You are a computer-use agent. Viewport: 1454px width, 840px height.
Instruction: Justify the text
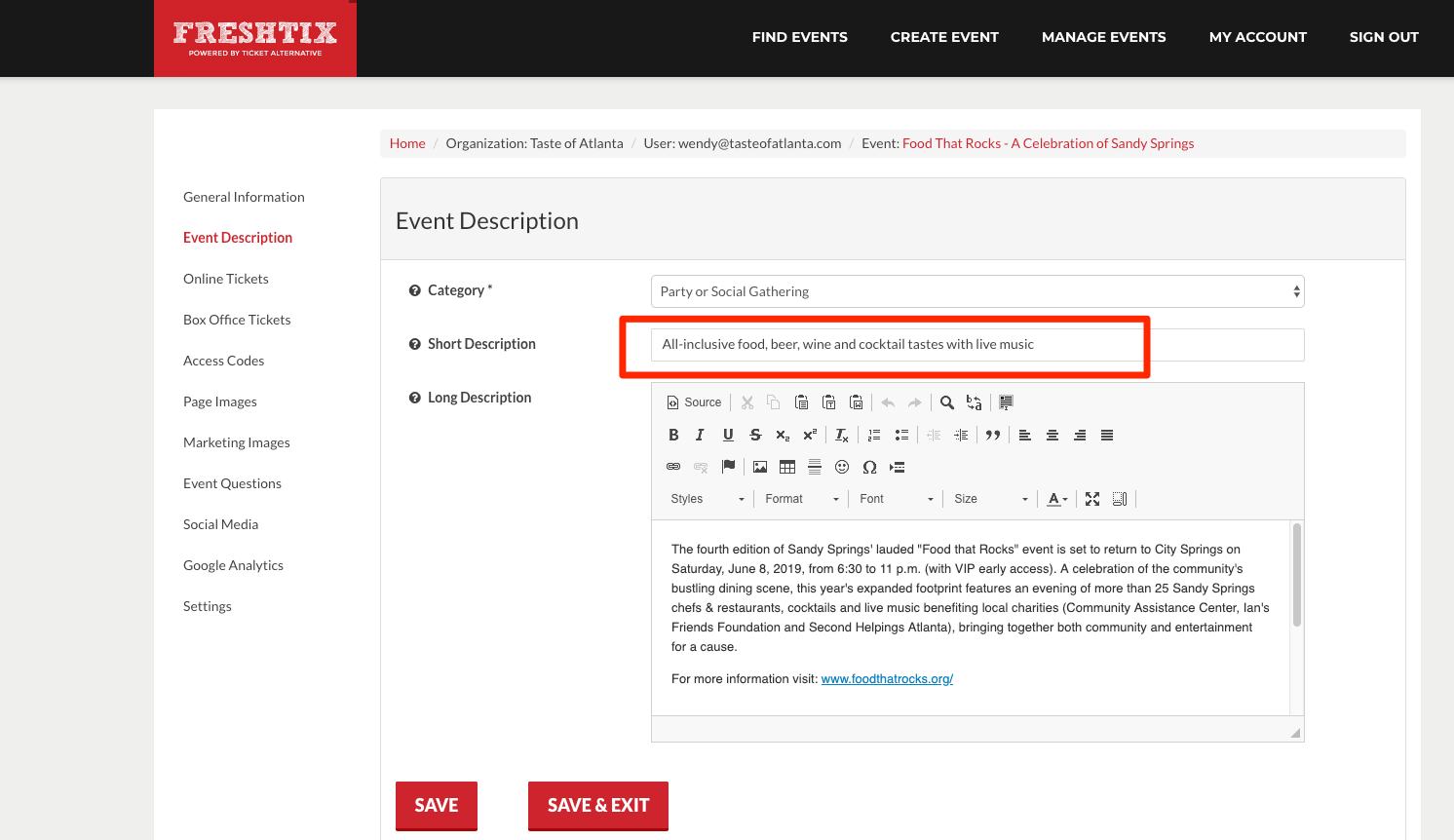tap(1107, 435)
